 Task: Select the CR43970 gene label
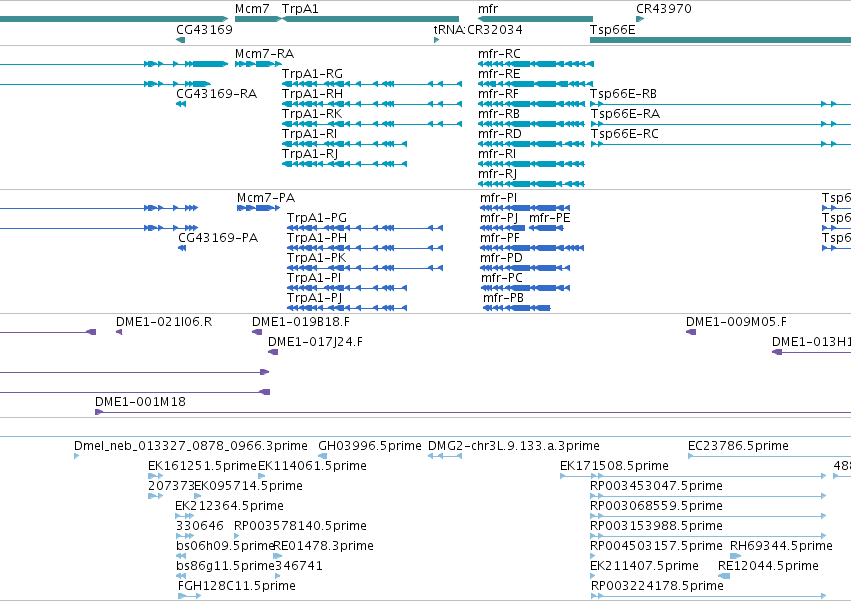(x=664, y=9)
